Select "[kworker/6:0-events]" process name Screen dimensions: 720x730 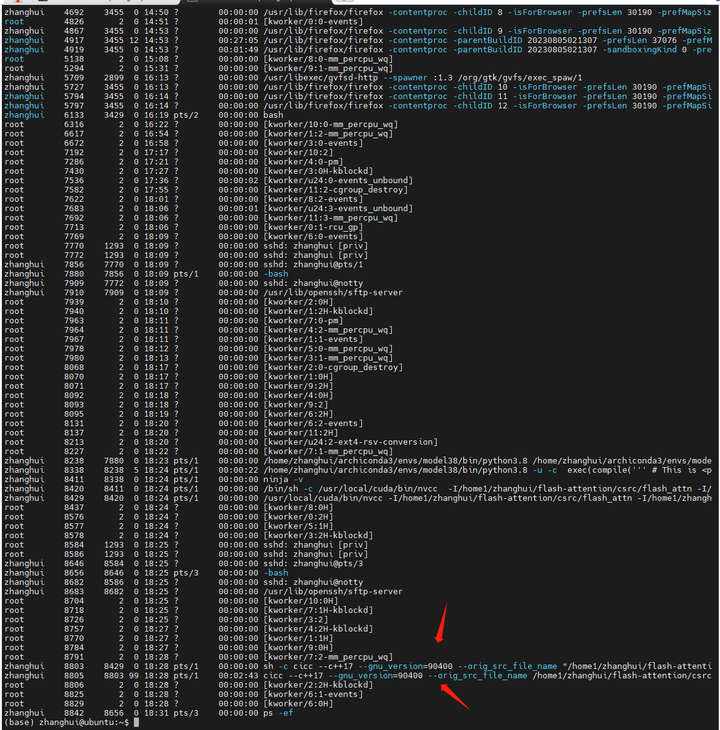tap(313, 237)
